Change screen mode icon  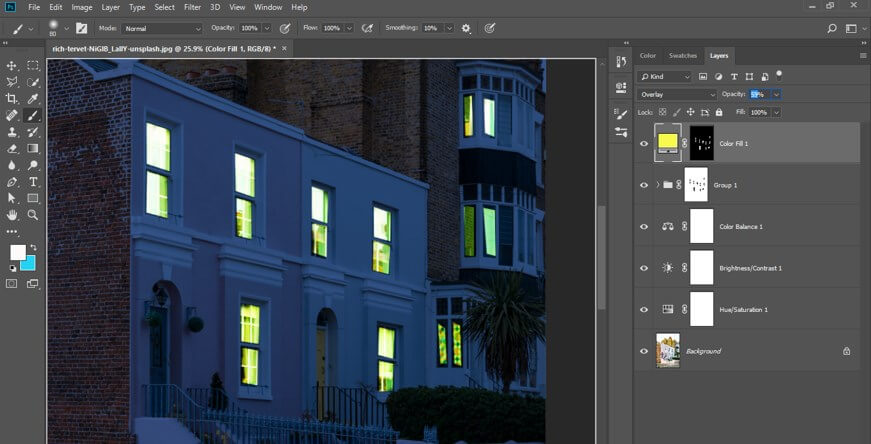(33, 283)
